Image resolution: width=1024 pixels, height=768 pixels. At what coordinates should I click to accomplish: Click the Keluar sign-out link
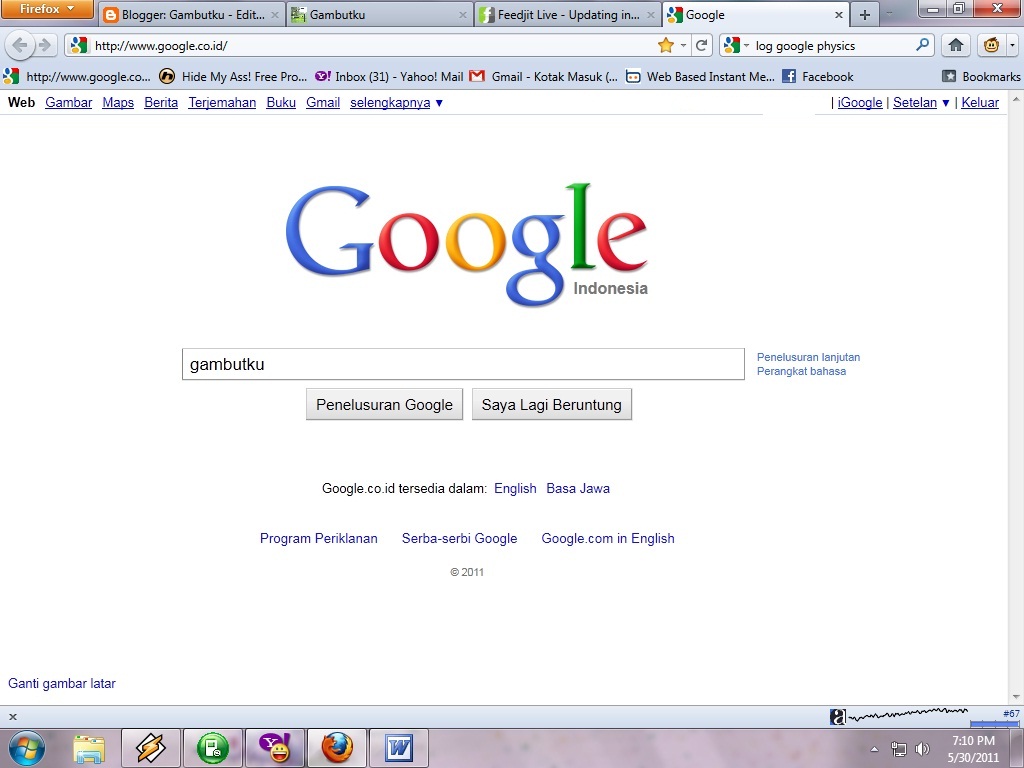[980, 103]
